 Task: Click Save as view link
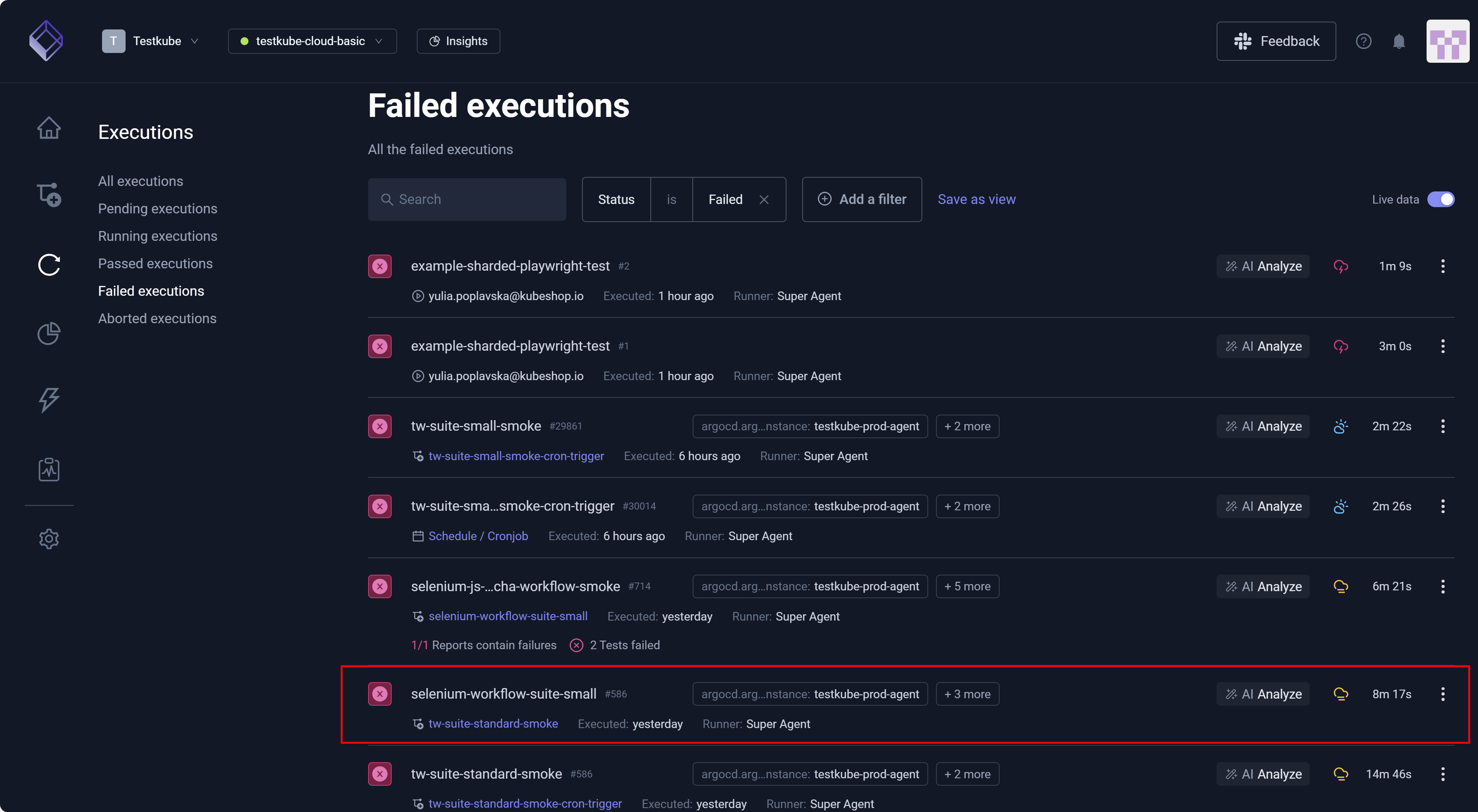[976, 199]
